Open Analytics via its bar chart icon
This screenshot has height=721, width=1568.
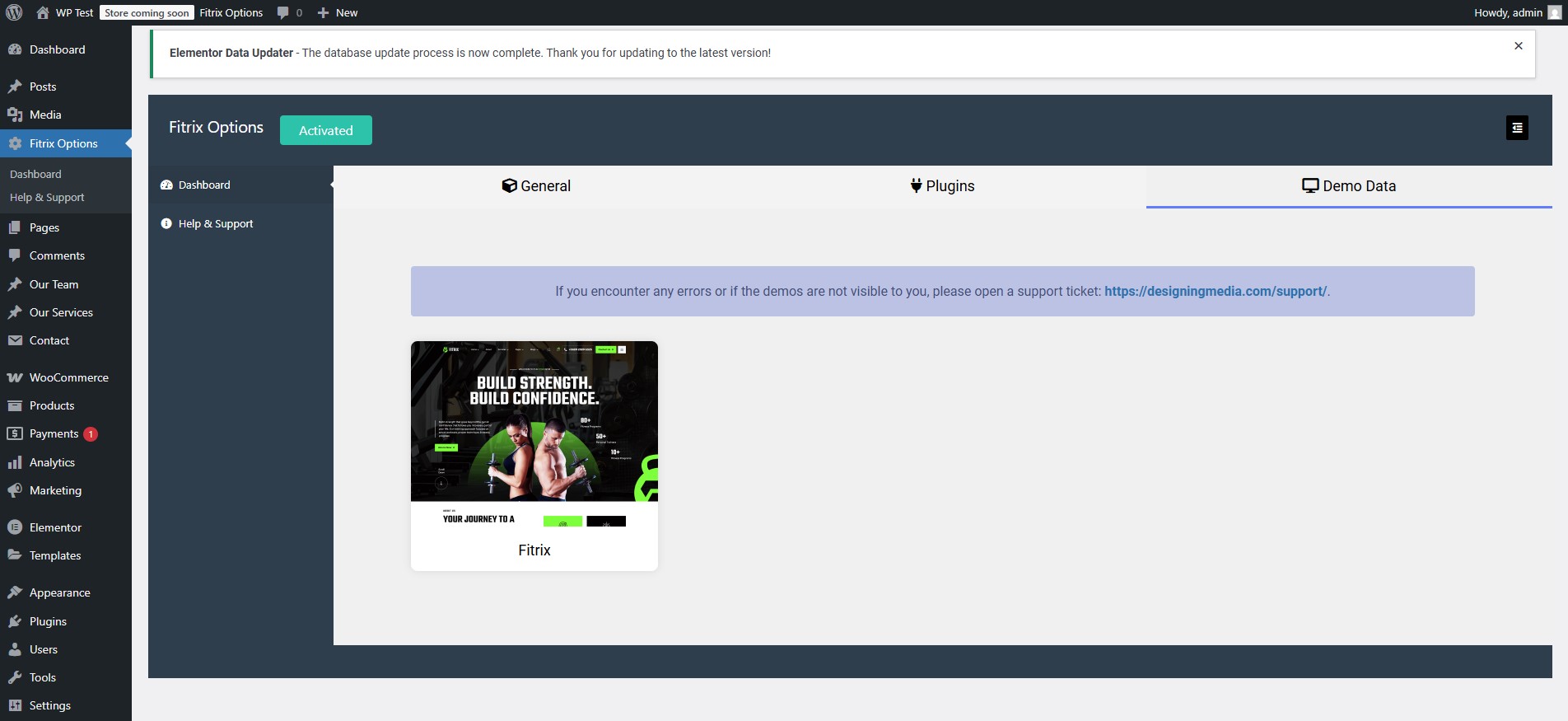15,462
